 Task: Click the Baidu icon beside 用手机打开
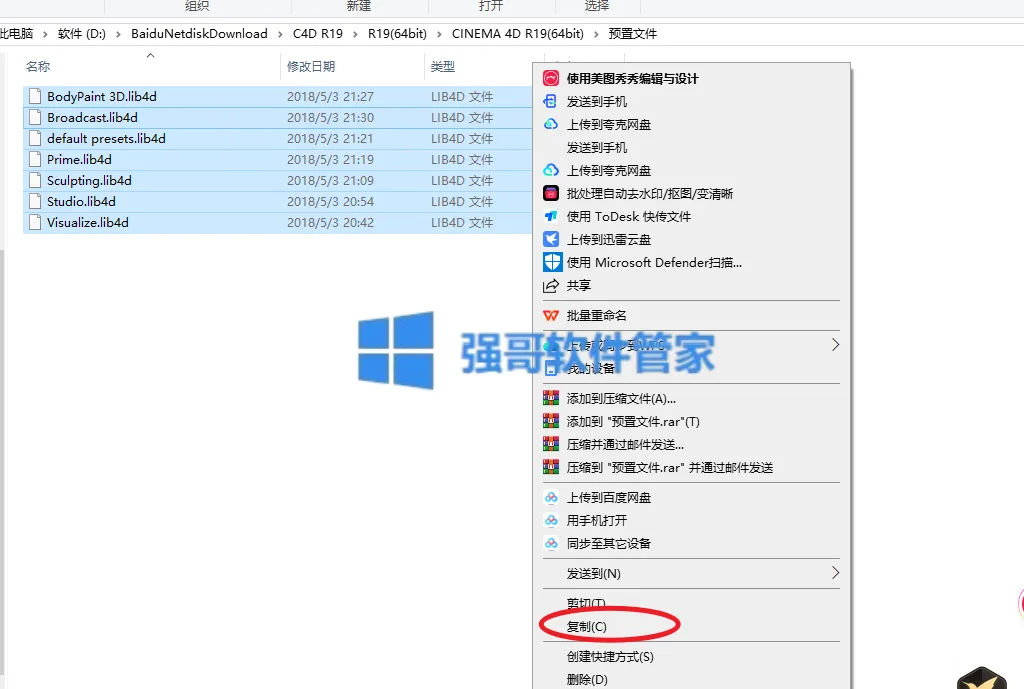click(551, 521)
